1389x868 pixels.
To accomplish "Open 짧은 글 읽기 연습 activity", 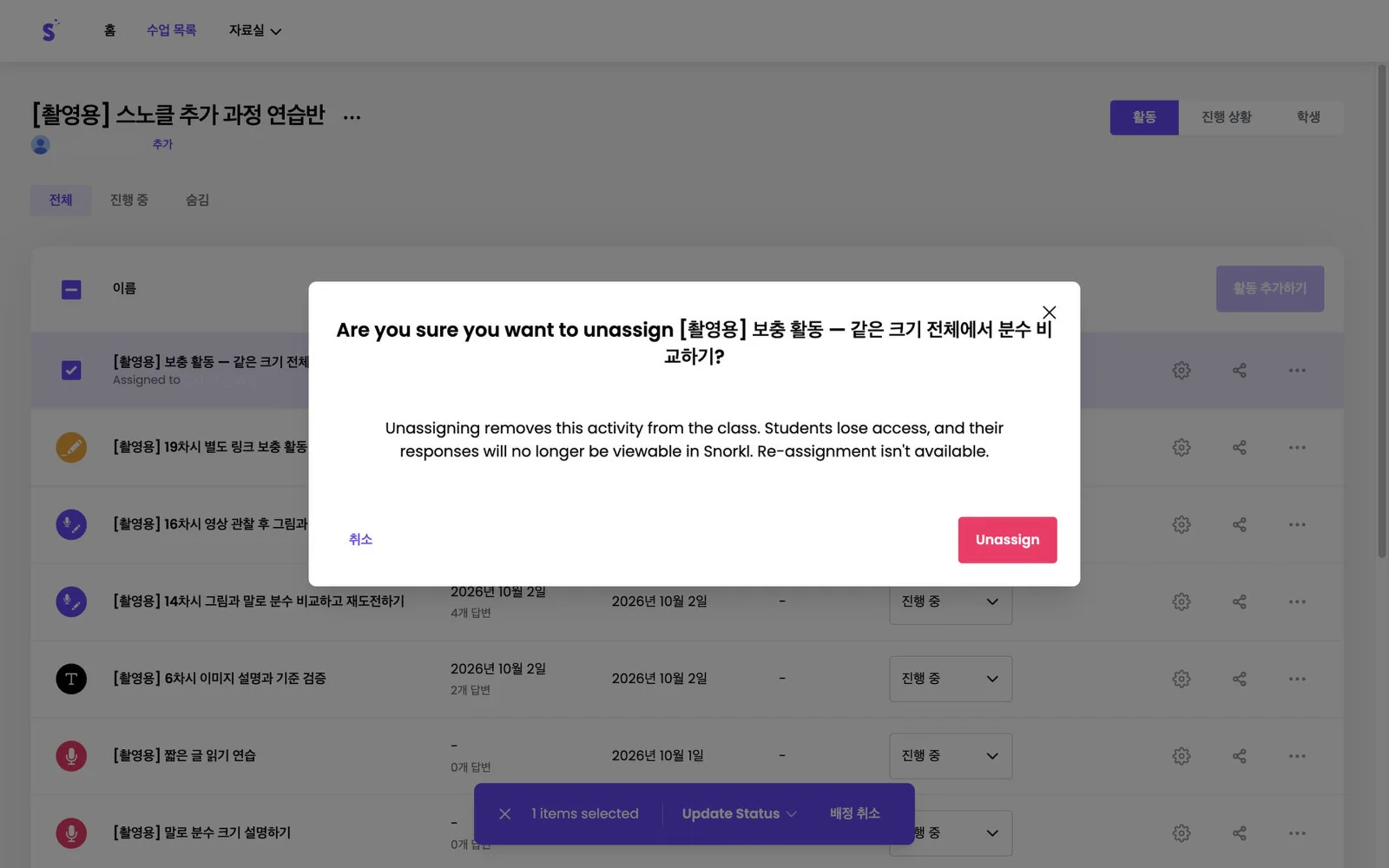I will click(x=184, y=756).
